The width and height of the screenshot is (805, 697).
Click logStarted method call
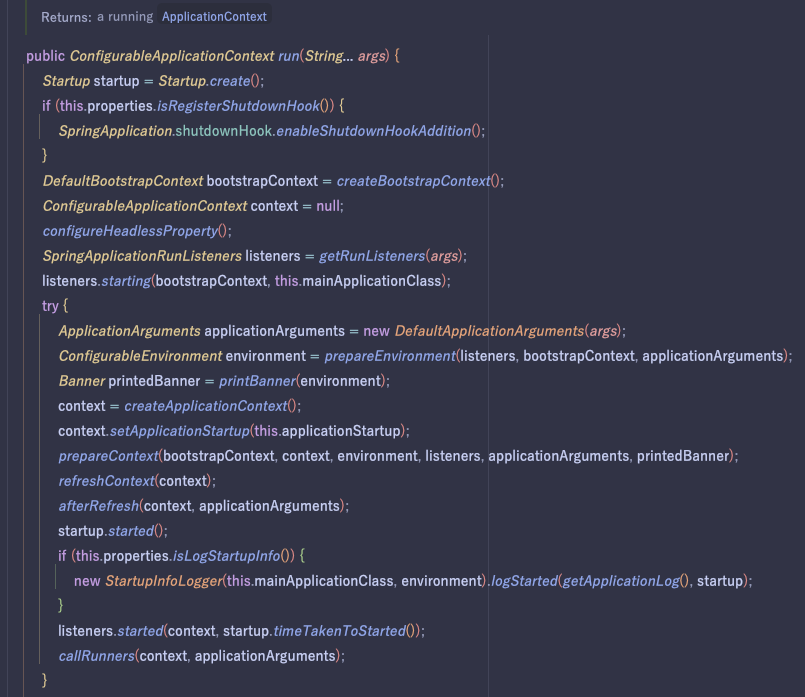(x=524, y=582)
